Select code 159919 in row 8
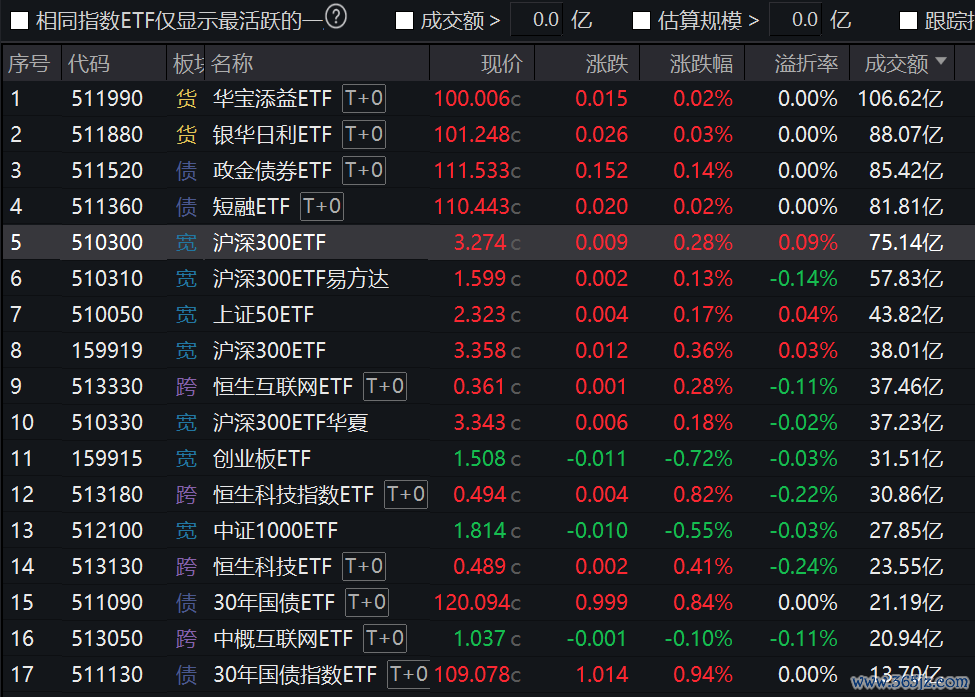 [x=107, y=351]
